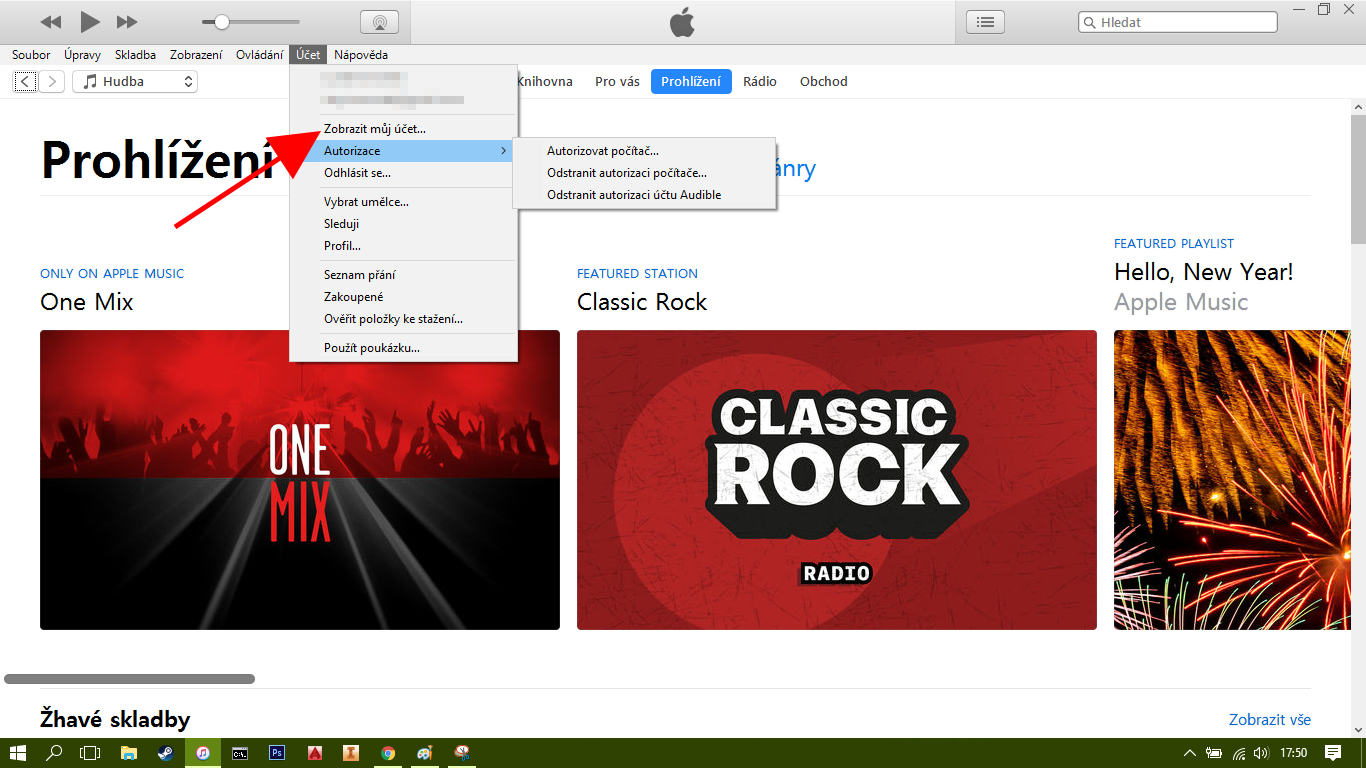
Task: Open Photoshop from the taskbar
Action: point(277,753)
